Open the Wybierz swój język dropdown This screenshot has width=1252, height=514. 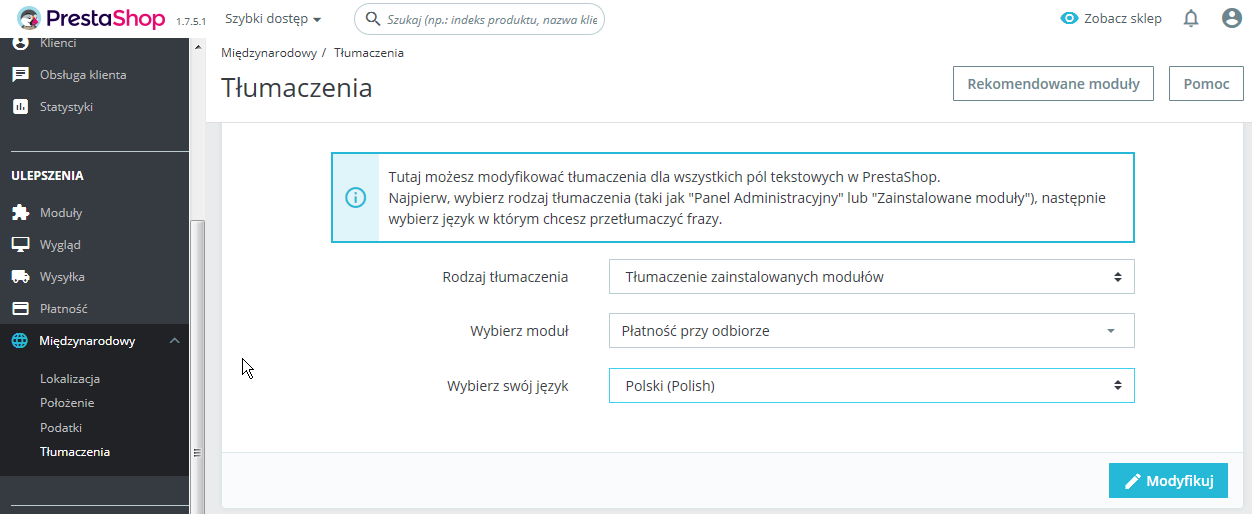(x=871, y=385)
